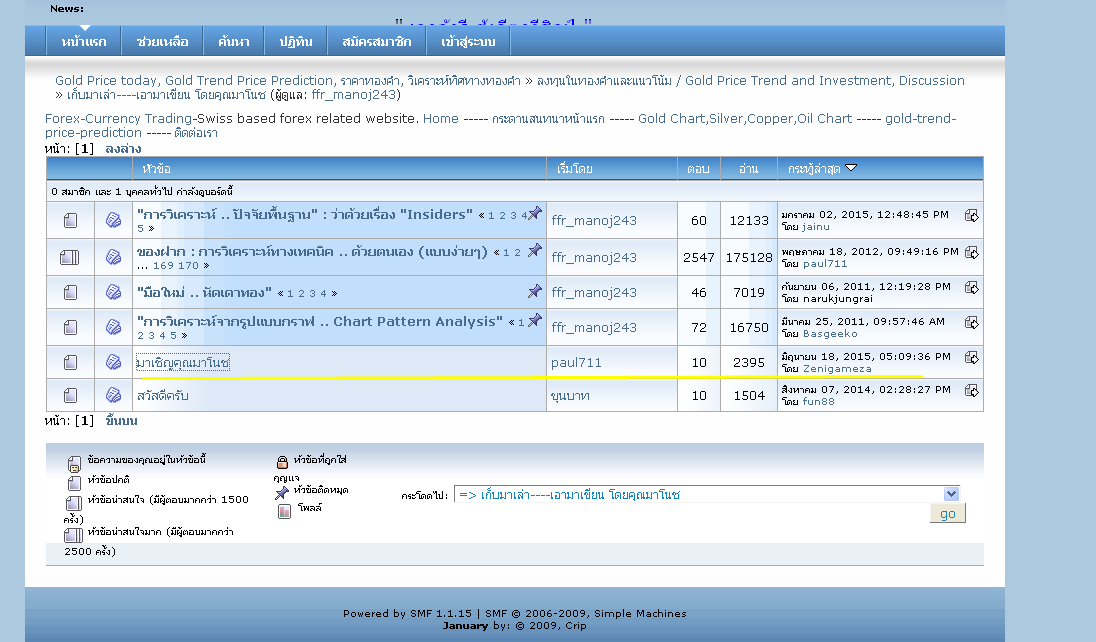The image size is (1096, 642).
Task: Open last post icon for the ของฝาก topic
Action: coord(972,252)
